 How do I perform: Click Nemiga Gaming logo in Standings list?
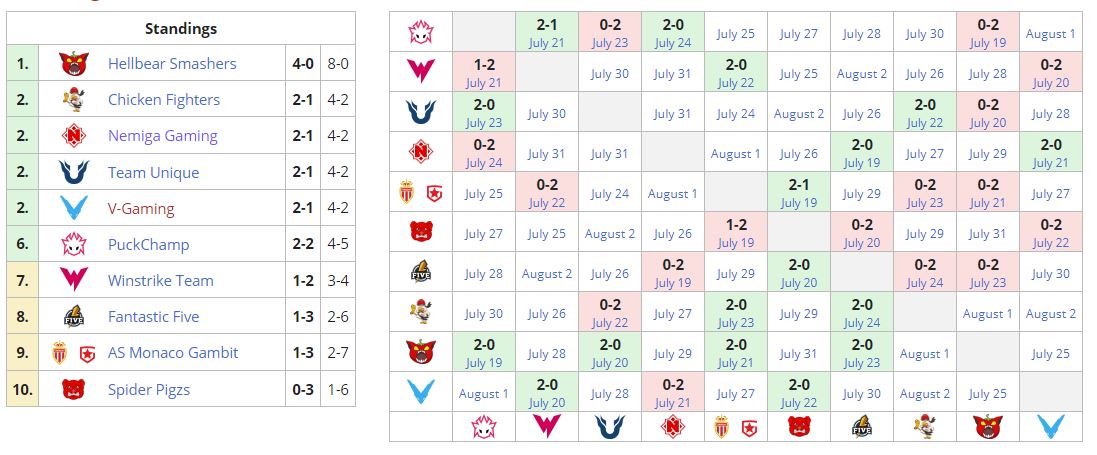pyautogui.click(x=73, y=136)
